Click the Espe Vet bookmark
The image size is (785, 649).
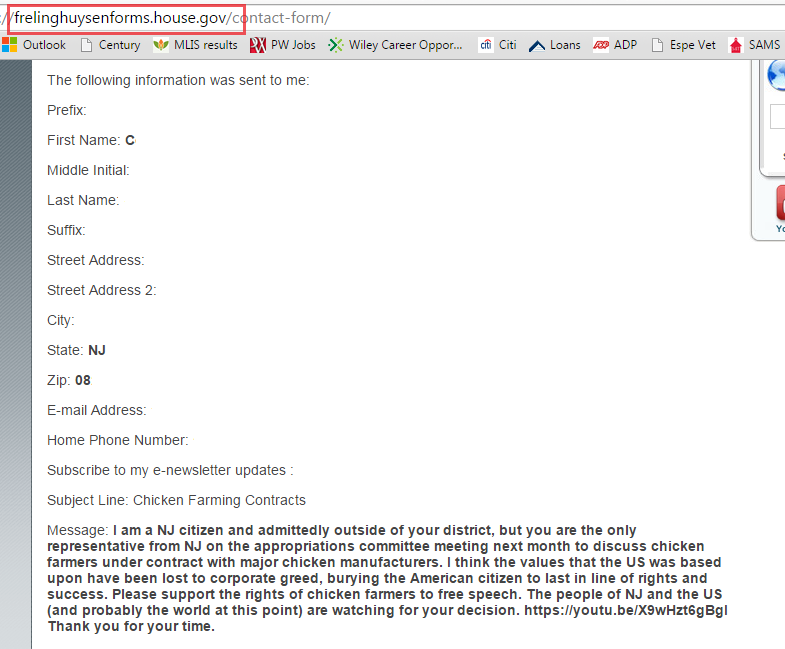coord(684,45)
